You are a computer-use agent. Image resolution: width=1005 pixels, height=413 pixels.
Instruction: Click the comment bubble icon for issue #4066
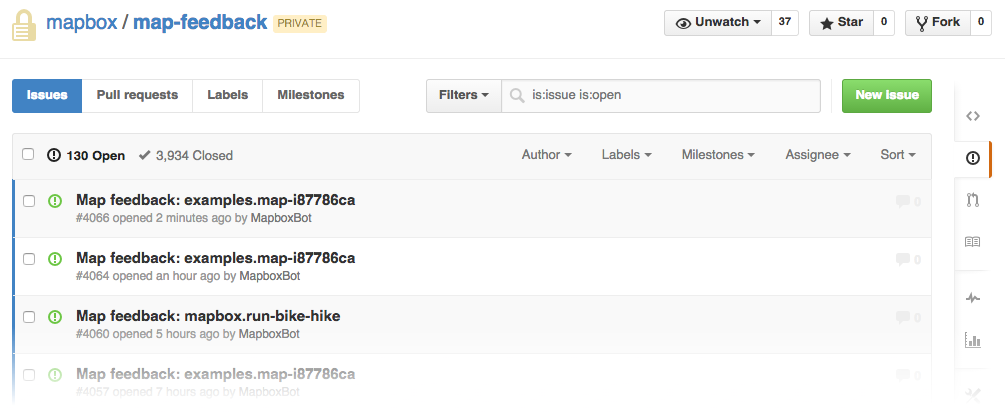(903, 201)
